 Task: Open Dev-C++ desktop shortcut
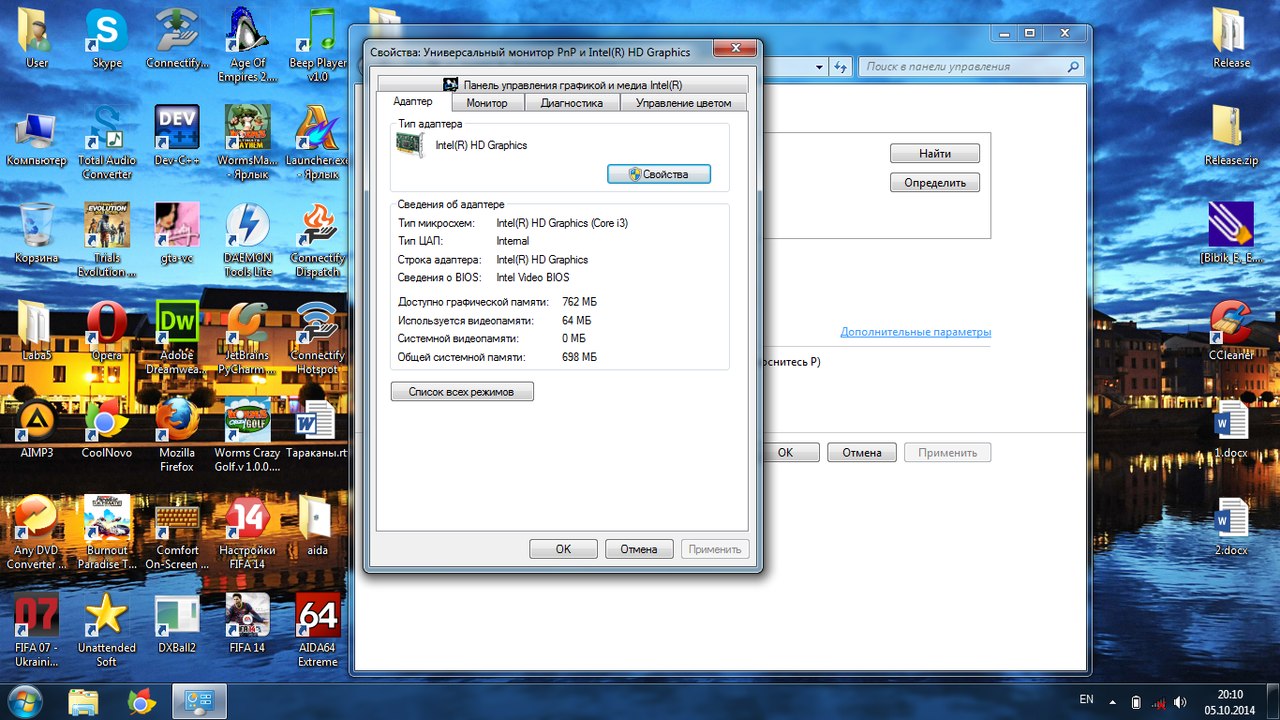click(177, 131)
